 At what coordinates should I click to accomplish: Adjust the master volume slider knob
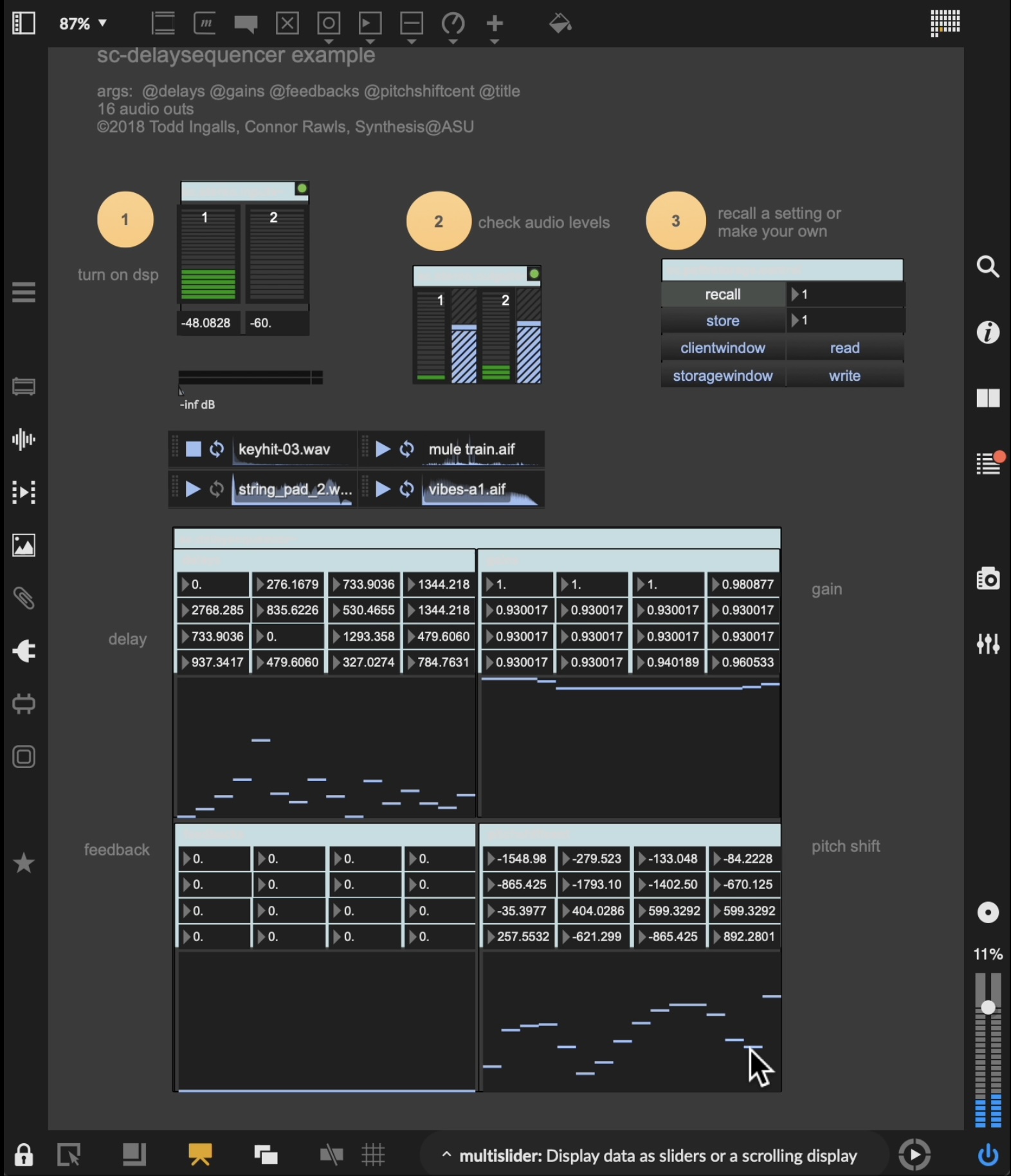(x=988, y=1007)
